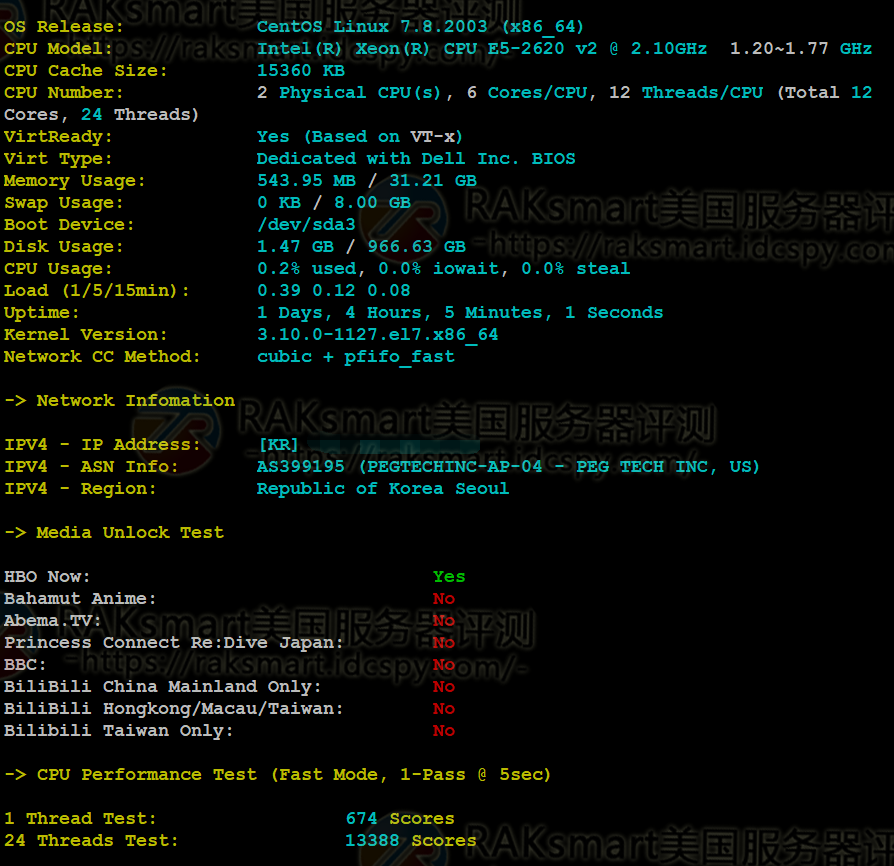Click the "No" result for Abema.TV
The height and width of the screenshot is (866, 894).
[x=444, y=621]
